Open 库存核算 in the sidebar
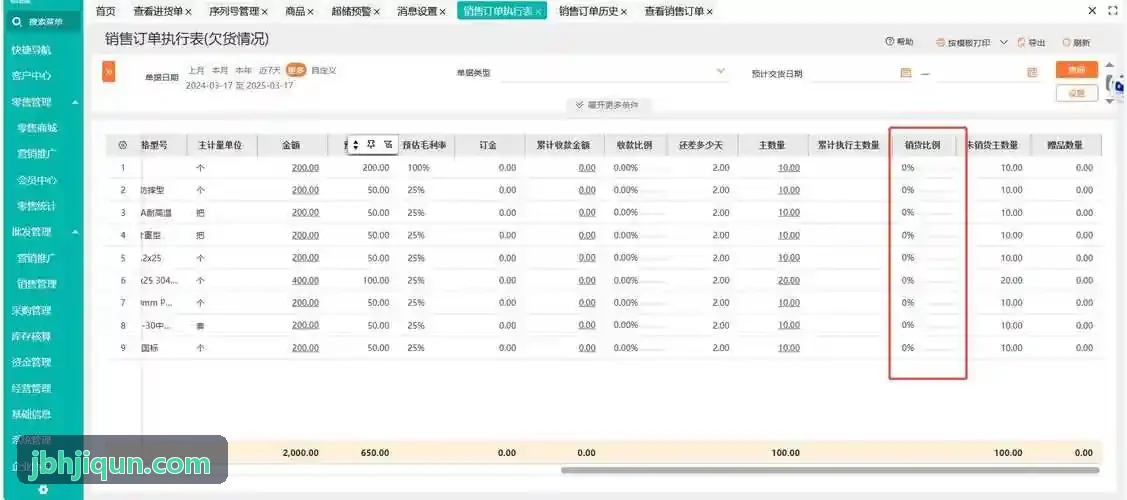The width and height of the screenshot is (1127, 500). [x=32, y=336]
